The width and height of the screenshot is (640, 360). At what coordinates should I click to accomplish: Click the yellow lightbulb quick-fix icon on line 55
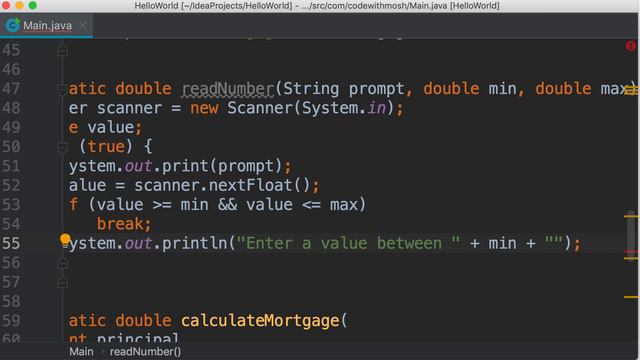click(65, 240)
